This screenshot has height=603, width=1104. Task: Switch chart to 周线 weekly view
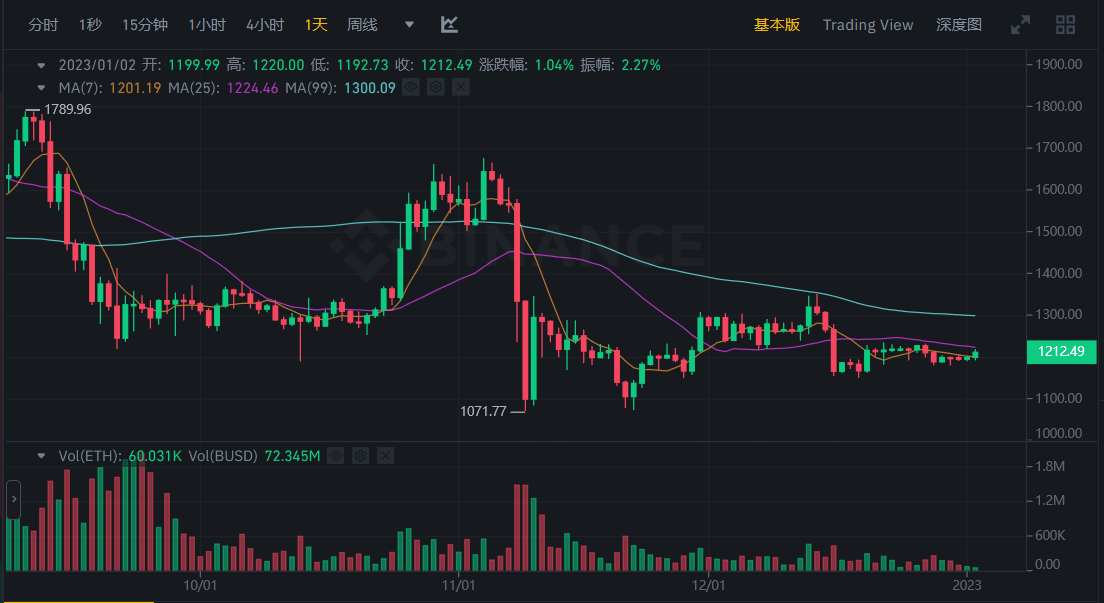[361, 24]
